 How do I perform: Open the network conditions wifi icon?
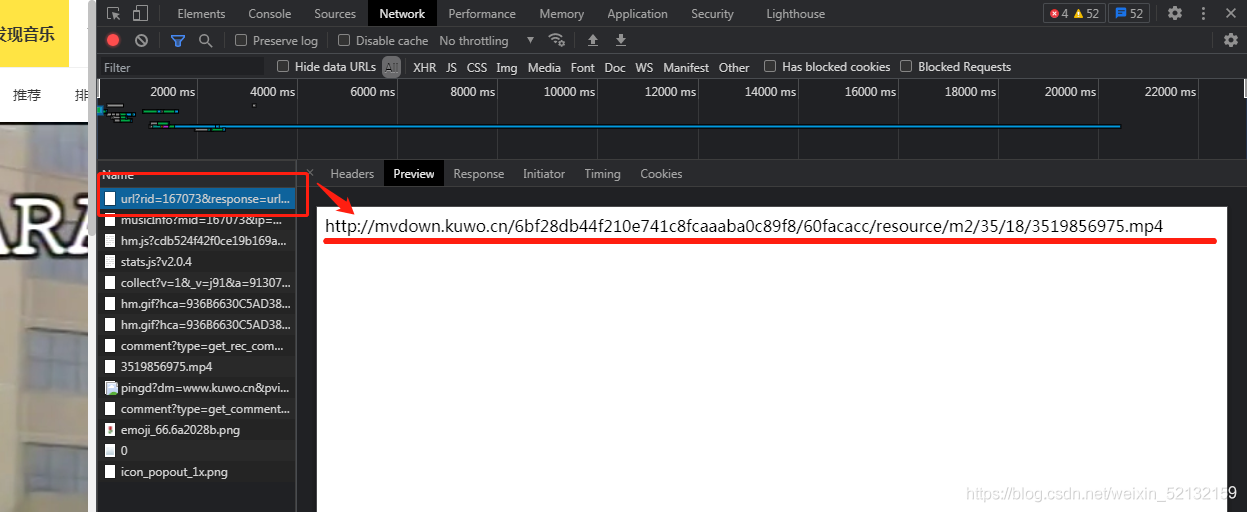coord(556,40)
